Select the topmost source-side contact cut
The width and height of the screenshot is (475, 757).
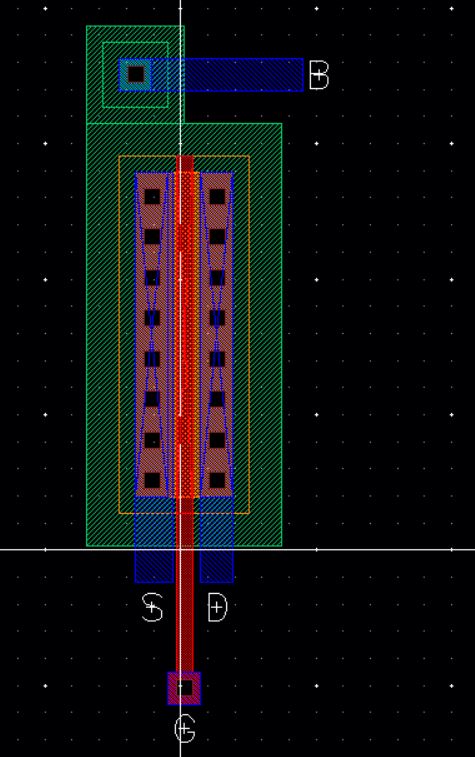[152, 196]
